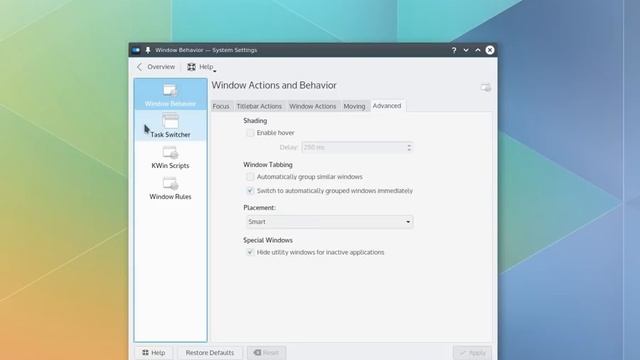Screen dimensions: 640x360
Task: Click the titlebar context help question mark
Action: (x=454, y=50)
